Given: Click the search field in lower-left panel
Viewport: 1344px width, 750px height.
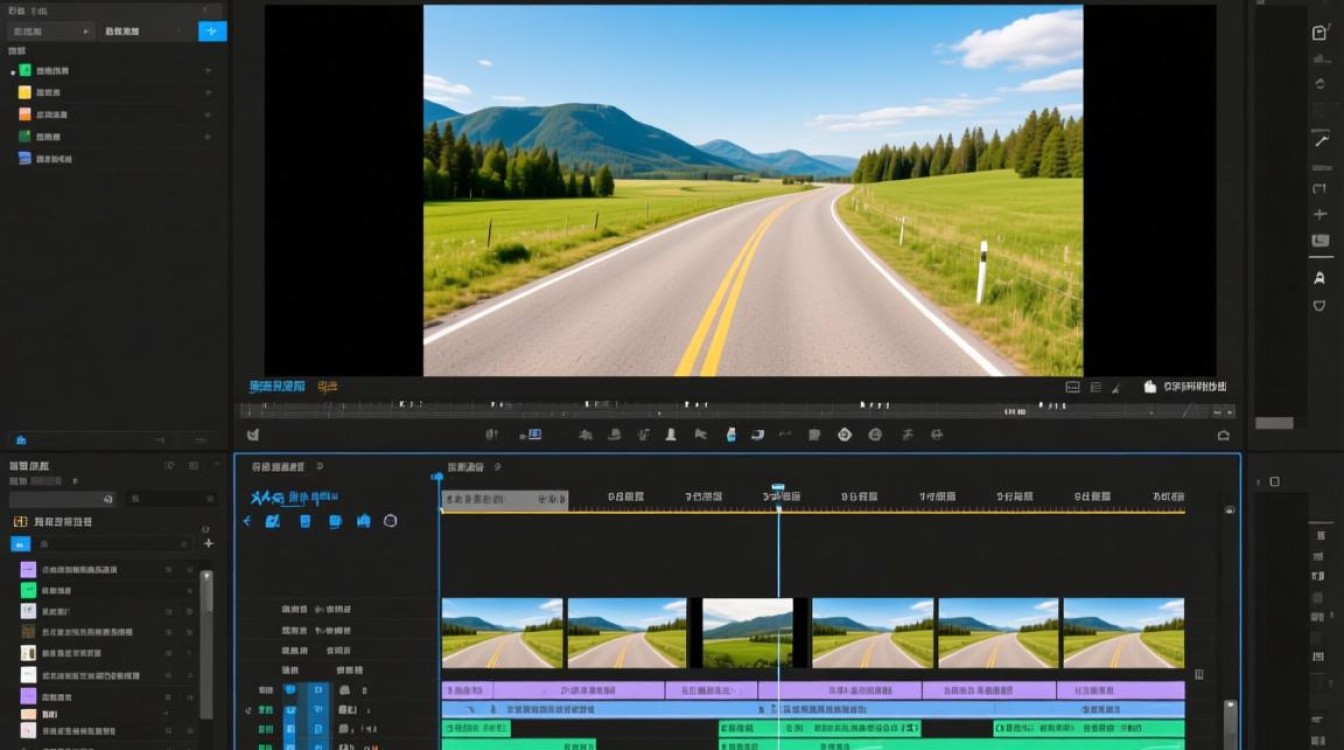Looking at the screenshot, I should [x=62, y=499].
